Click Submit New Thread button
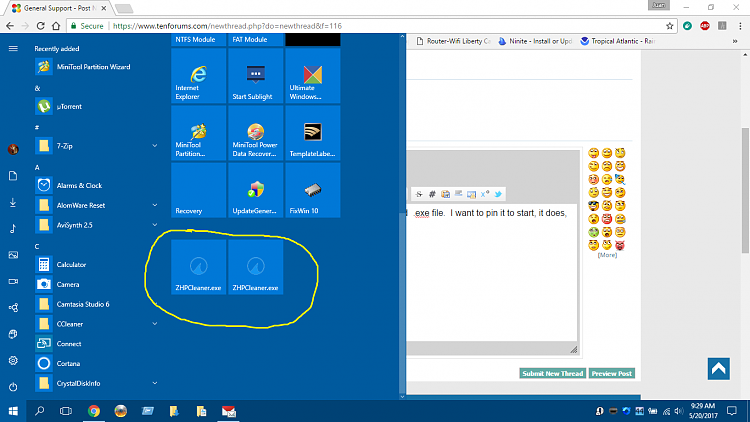The width and height of the screenshot is (750, 422). click(552, 373)
